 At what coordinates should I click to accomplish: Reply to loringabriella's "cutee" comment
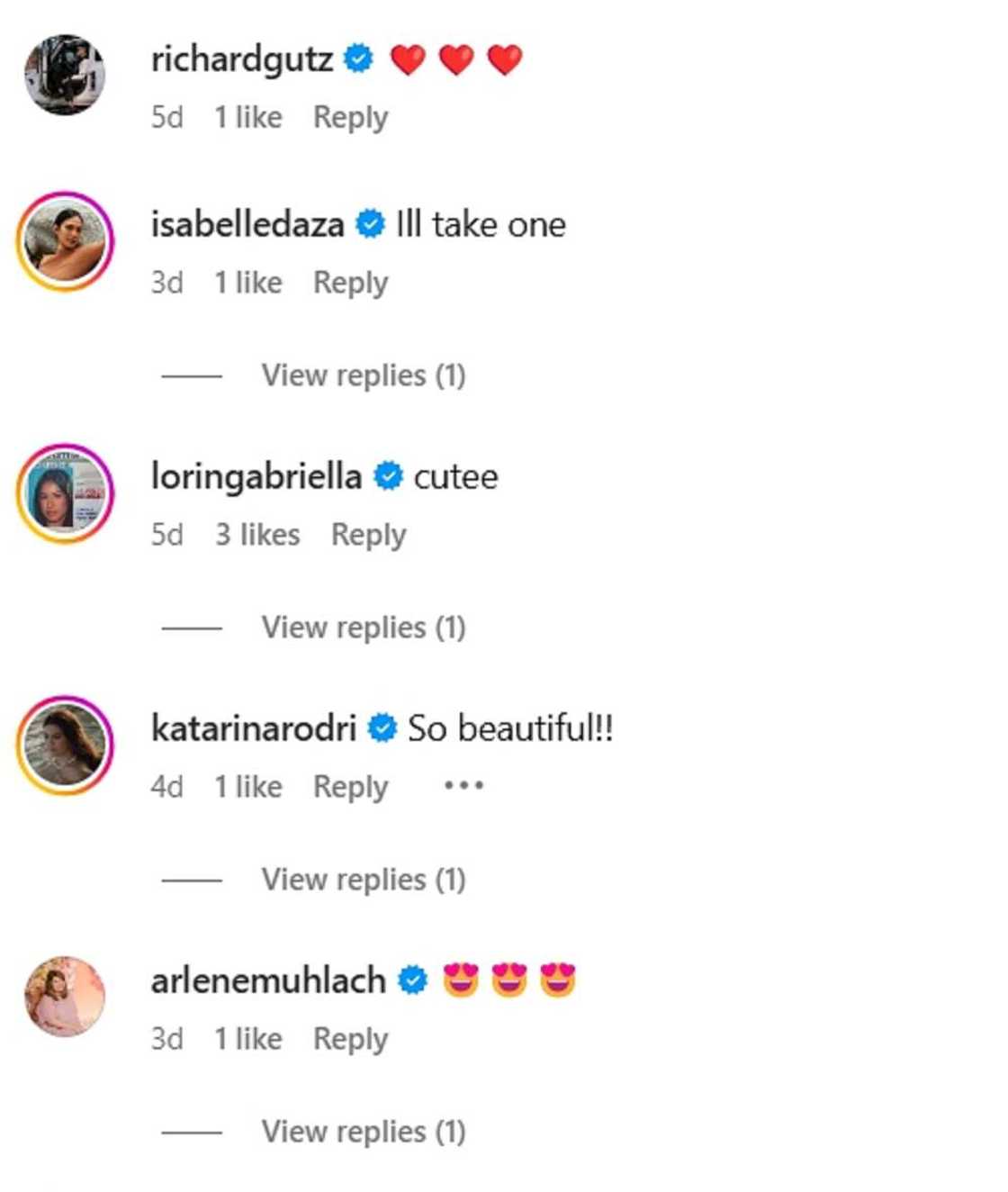tap(368, 535)
